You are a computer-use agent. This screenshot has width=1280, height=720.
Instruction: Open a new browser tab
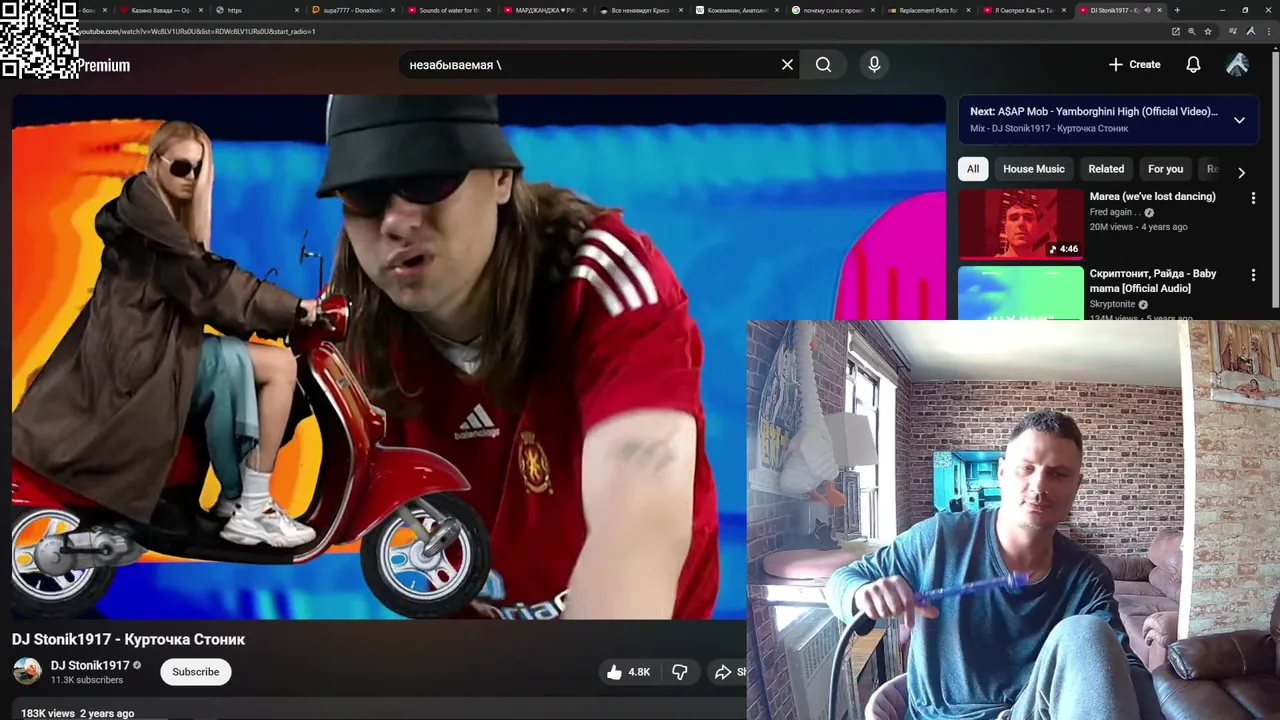pyautogui.click(x=1177, y=10)
